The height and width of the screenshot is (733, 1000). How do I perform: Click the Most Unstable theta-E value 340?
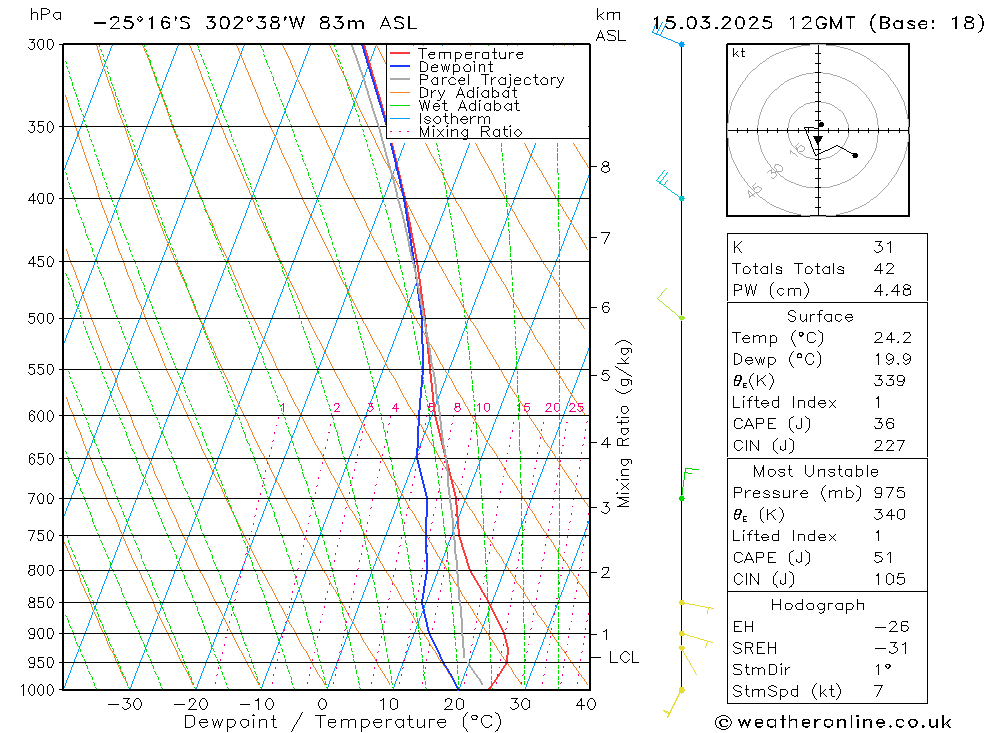(x=889, y=514)
